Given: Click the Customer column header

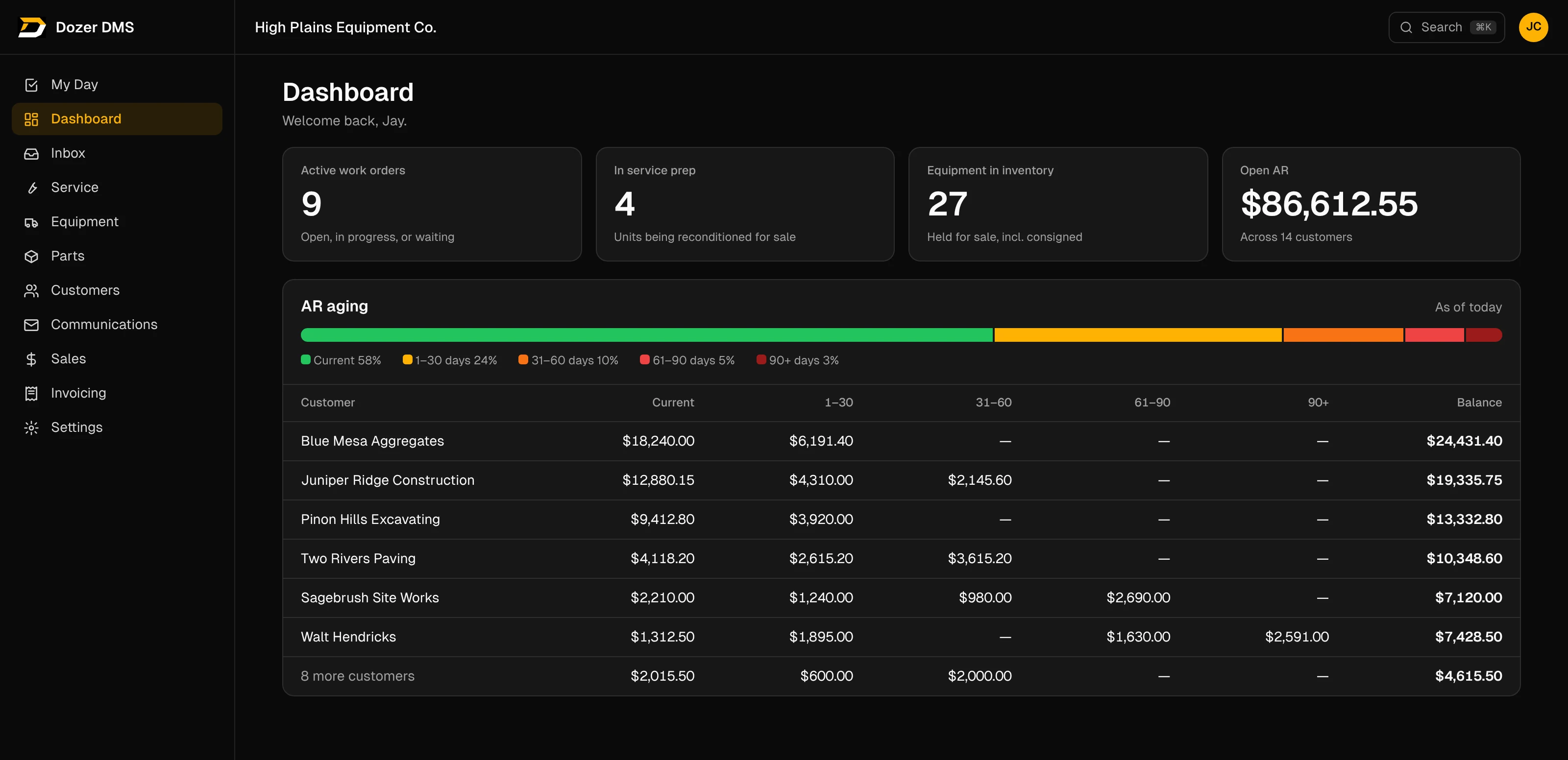Looking at the screenshot, I should (327, 402).
